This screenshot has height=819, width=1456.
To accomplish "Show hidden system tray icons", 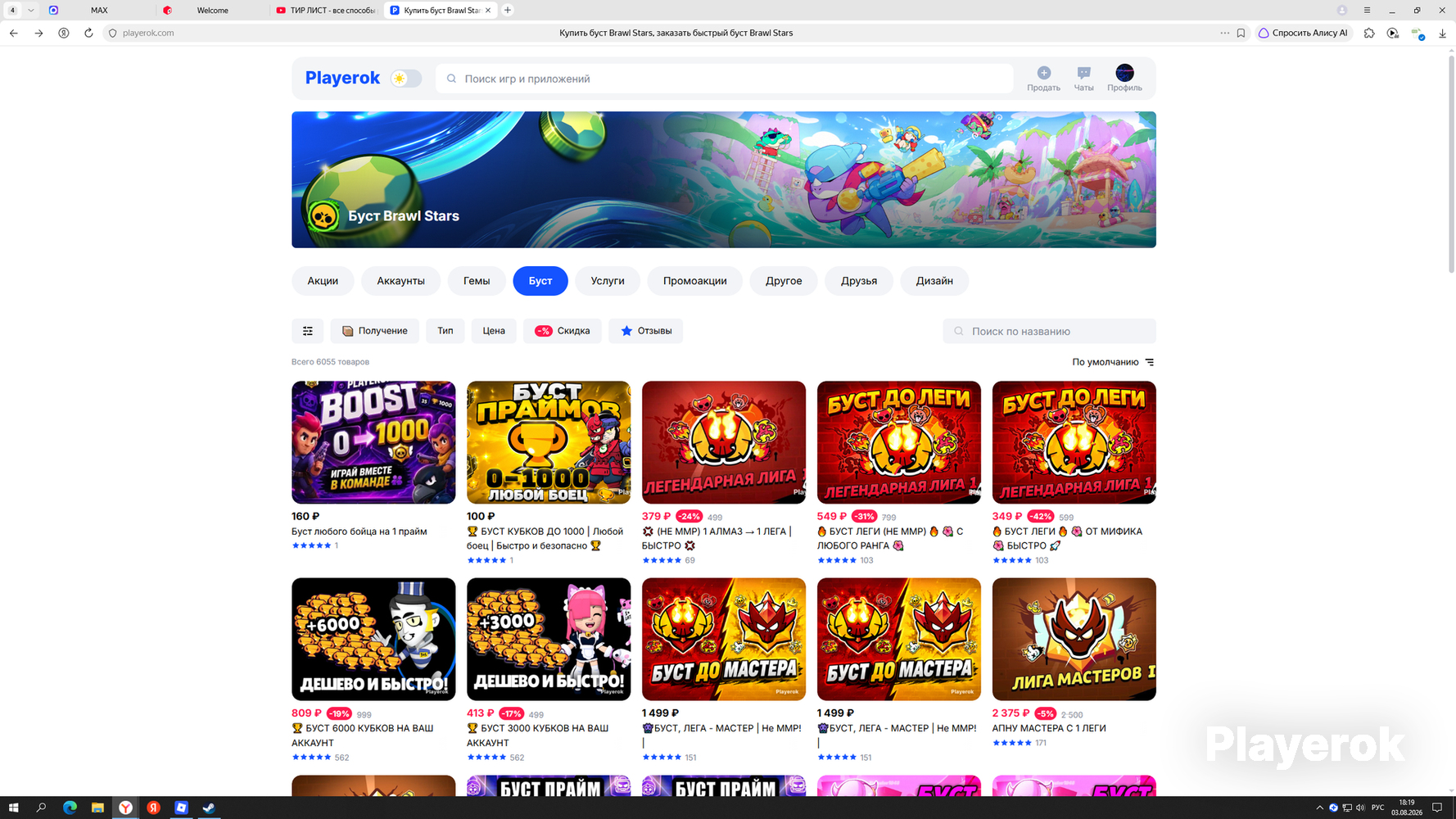I will pos(1319,808).
